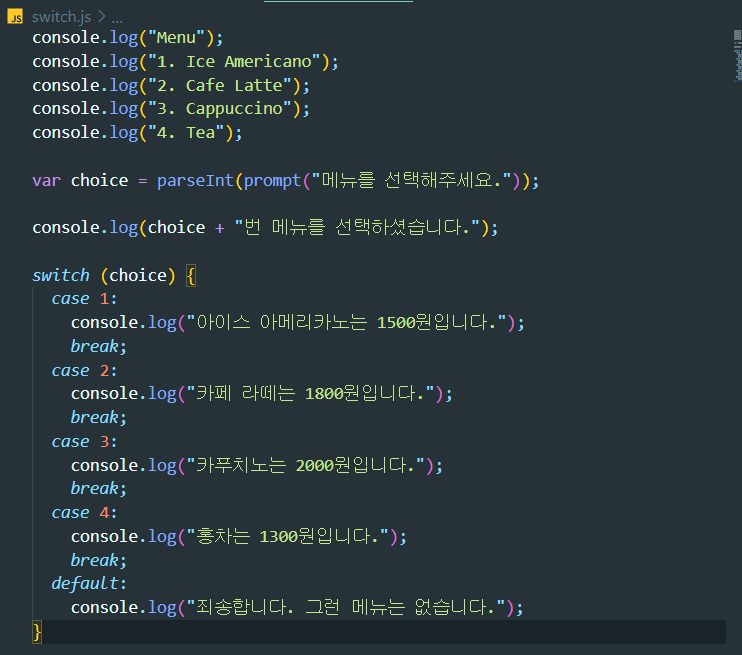Viewport: 742px width, 655px height.
Task: Click the "메뉴를 선택해주세요." string
Action: tap(412, 180)
